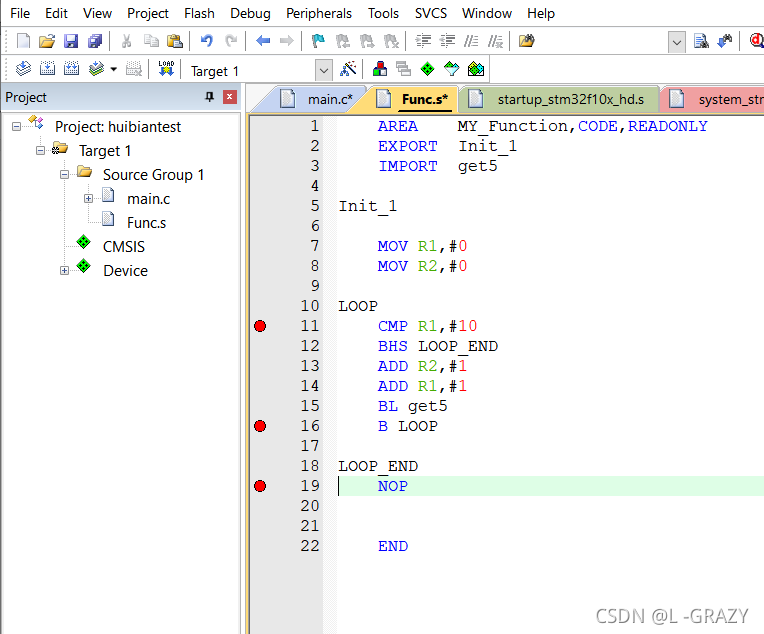Close the Project panel

229,97
